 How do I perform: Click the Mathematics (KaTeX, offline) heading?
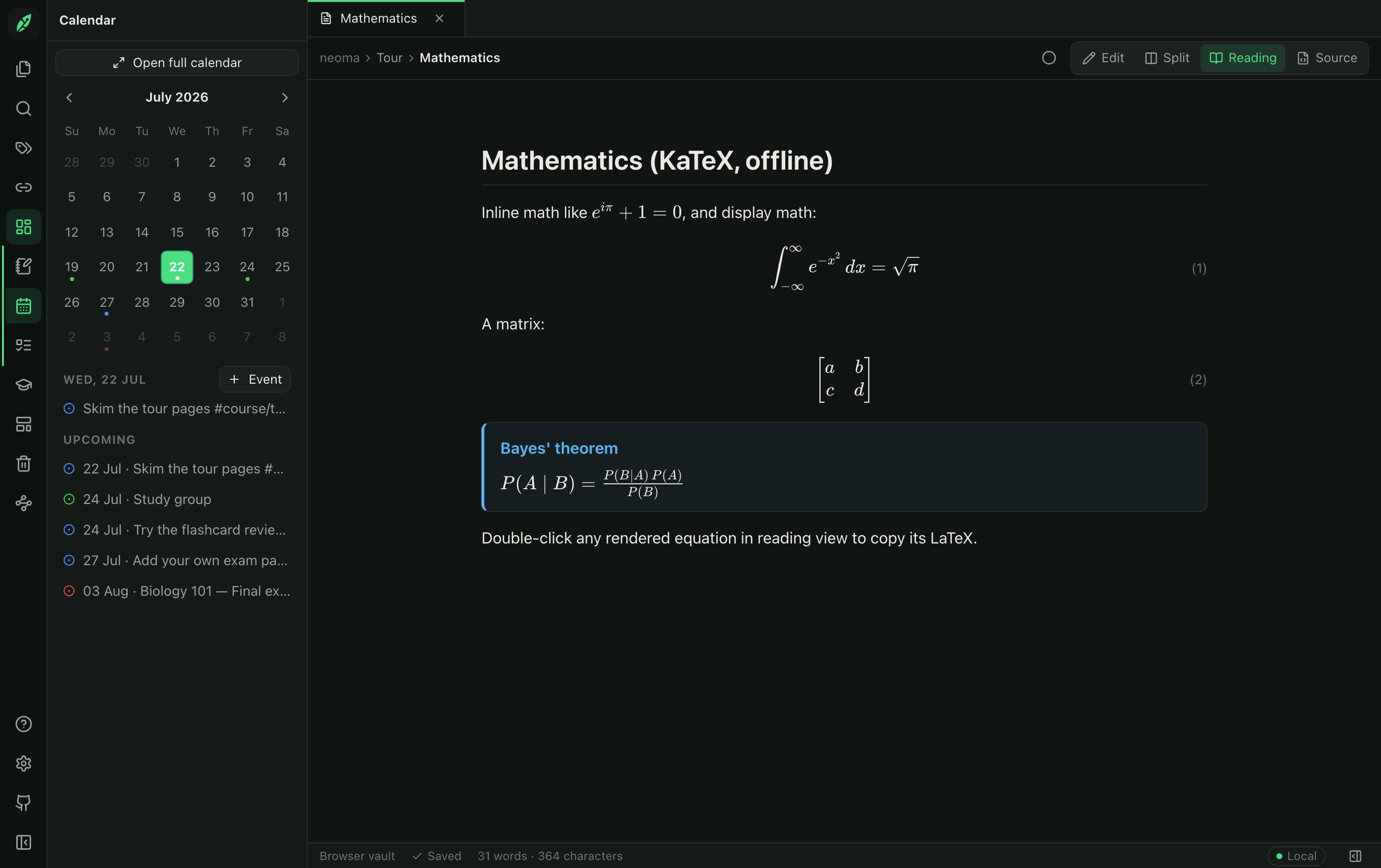[656, 161]
